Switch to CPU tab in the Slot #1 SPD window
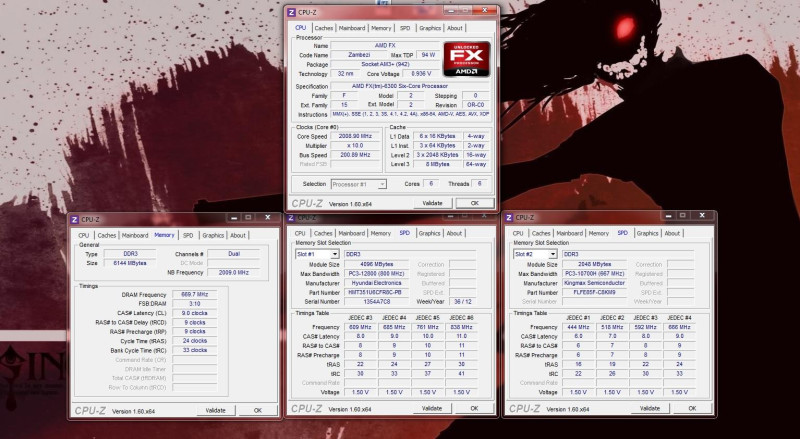 tap(300, 233)
